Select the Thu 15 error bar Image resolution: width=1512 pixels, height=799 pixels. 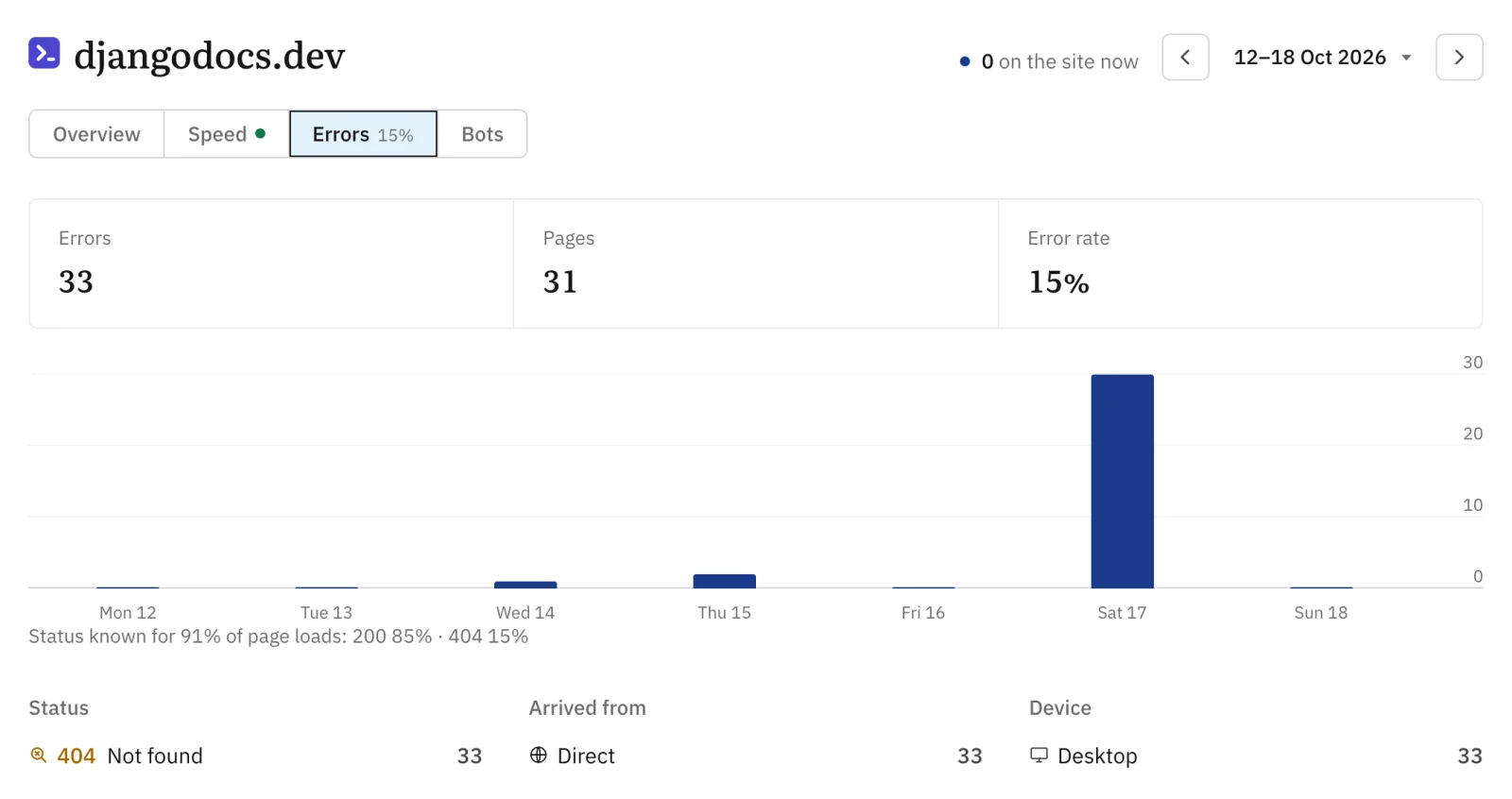tap(725, 581)
